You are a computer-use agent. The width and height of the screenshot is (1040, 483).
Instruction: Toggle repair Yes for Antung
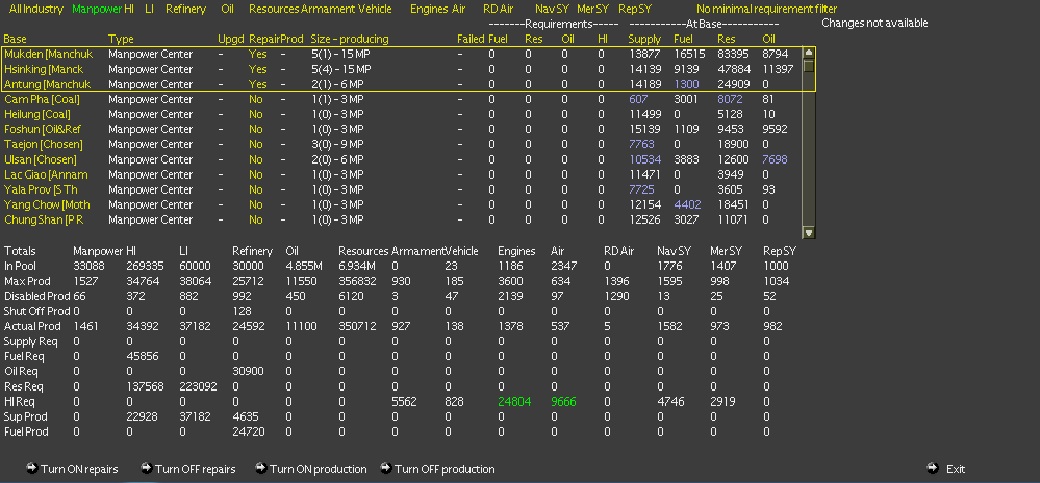tap(257, 84)
